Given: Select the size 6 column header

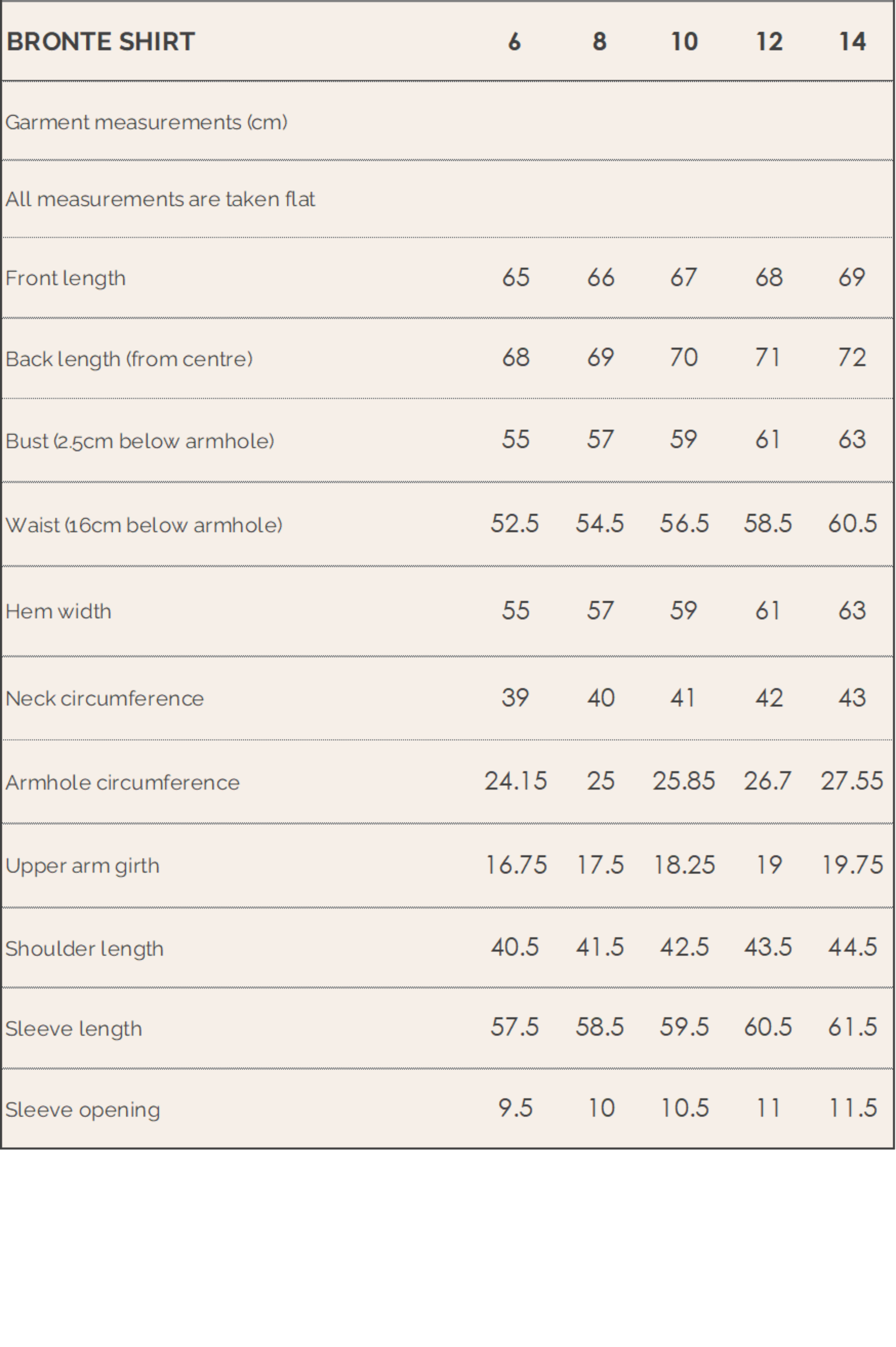Looking at the screenshot, I should [x=514, y=42].
